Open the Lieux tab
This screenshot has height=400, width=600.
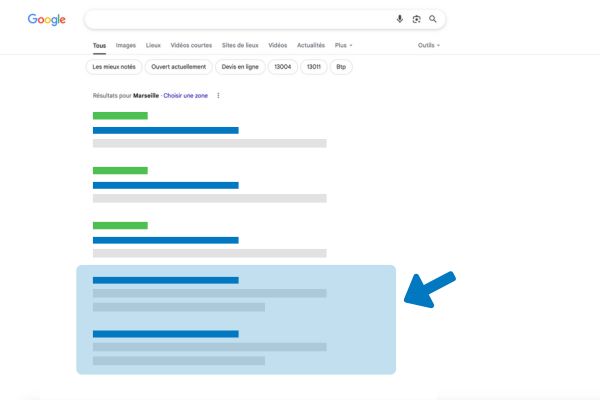[x=153, y=45]
